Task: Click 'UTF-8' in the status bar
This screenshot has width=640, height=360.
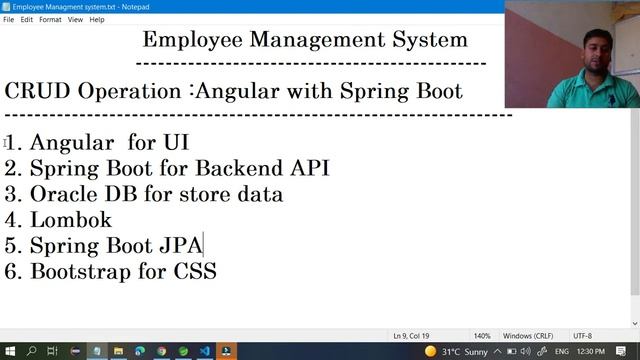Action: coord(582,336)
